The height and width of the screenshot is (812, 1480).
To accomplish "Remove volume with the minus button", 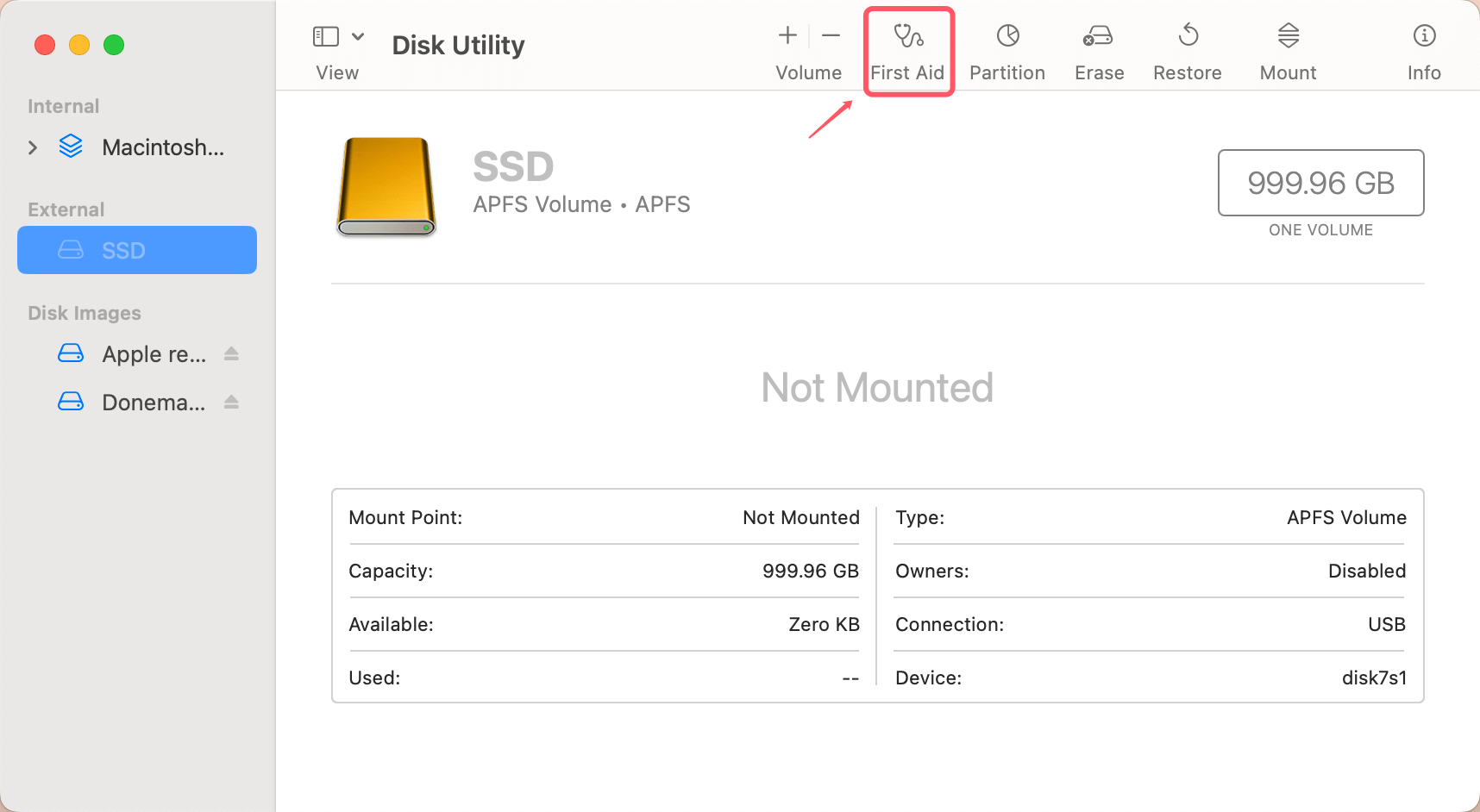I will [x=831, y=35].
